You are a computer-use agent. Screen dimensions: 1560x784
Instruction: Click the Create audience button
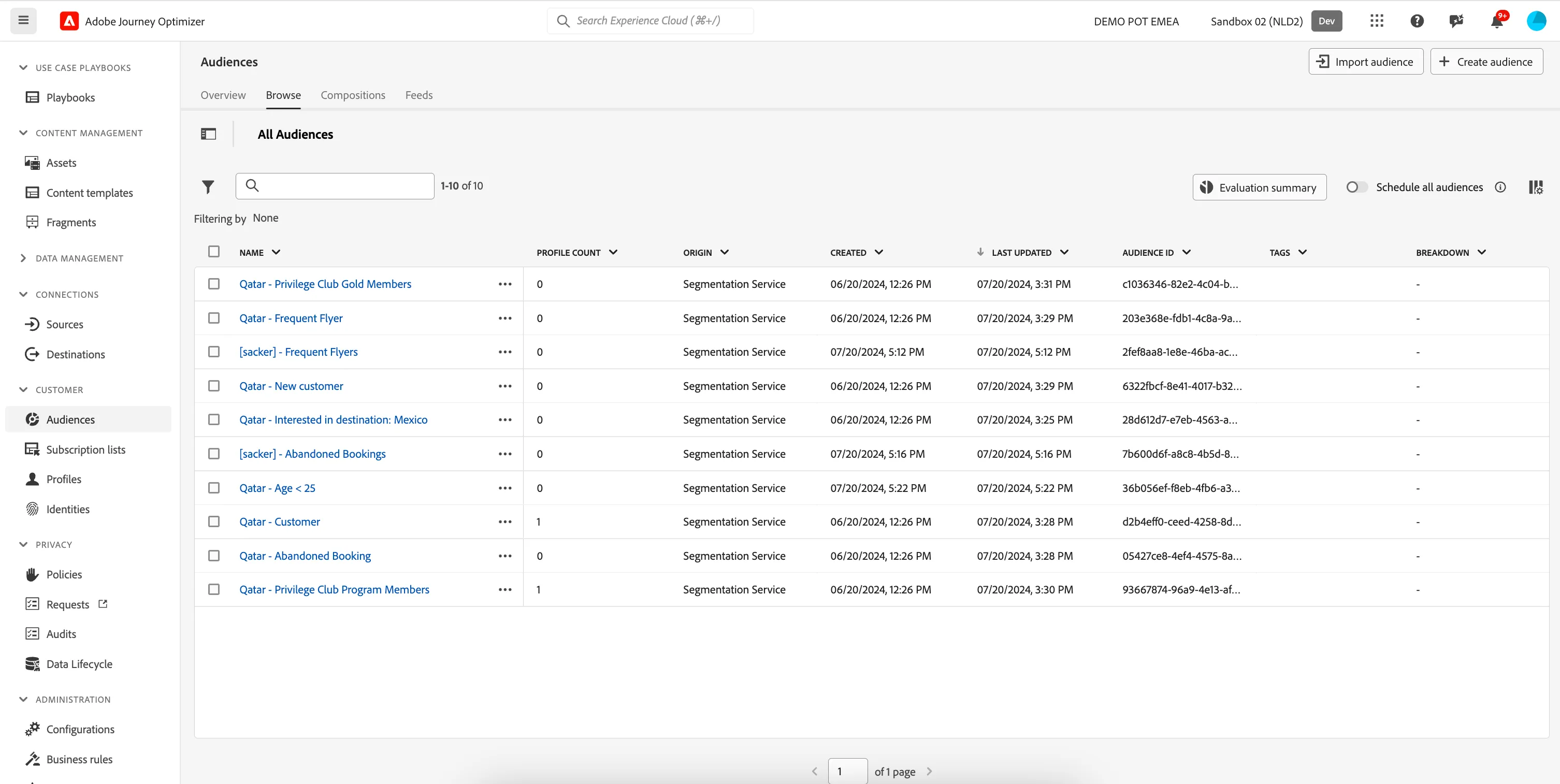(1486, 61)
